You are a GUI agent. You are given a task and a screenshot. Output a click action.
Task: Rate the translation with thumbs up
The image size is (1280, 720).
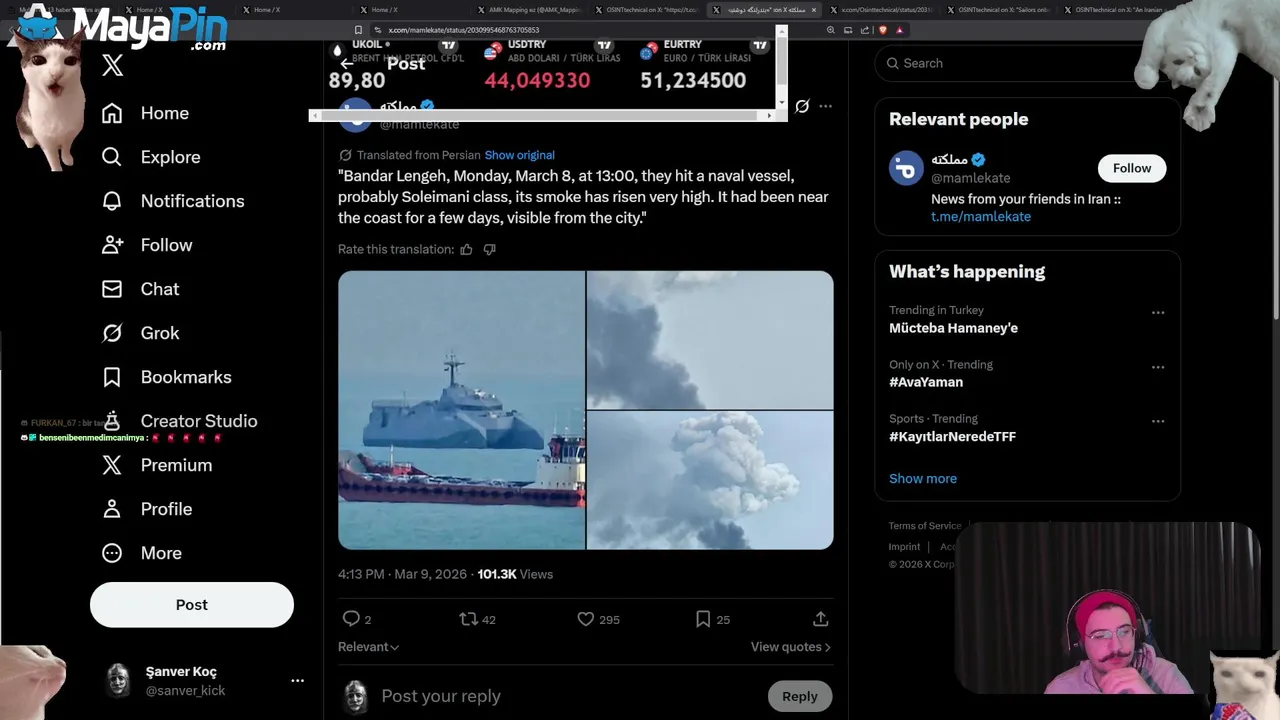click(x=466, y=249)
